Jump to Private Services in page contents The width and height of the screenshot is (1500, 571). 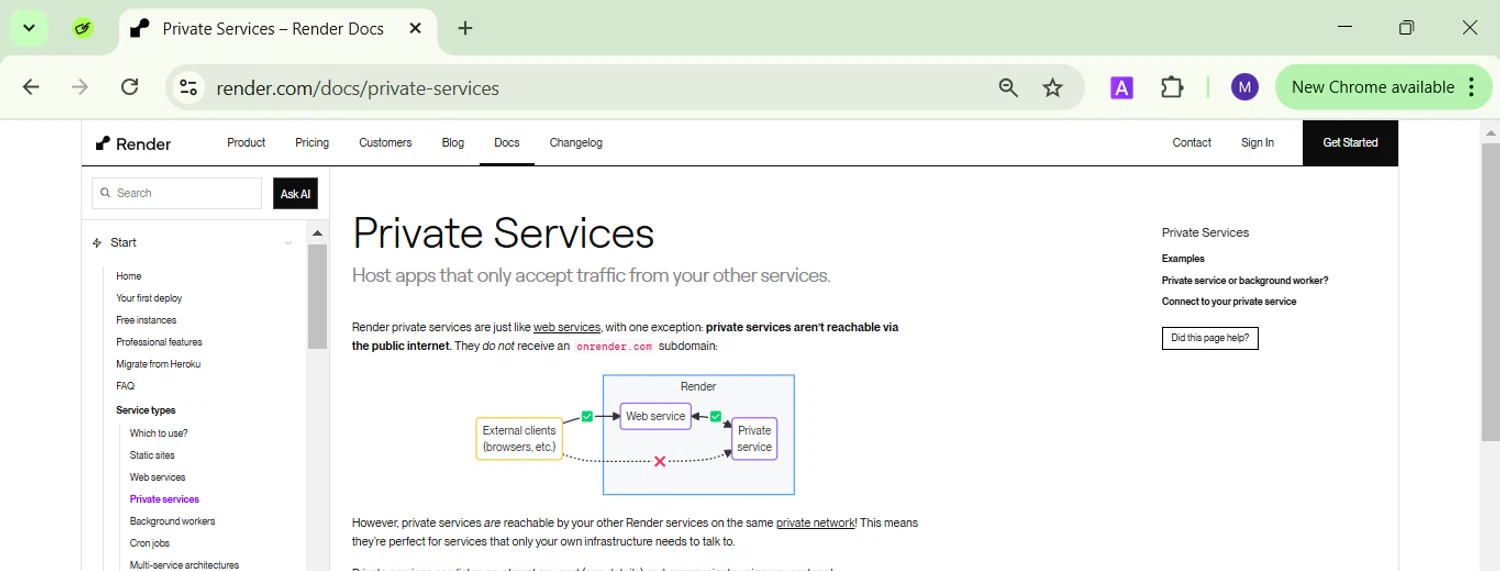(x=1205, y=233)
